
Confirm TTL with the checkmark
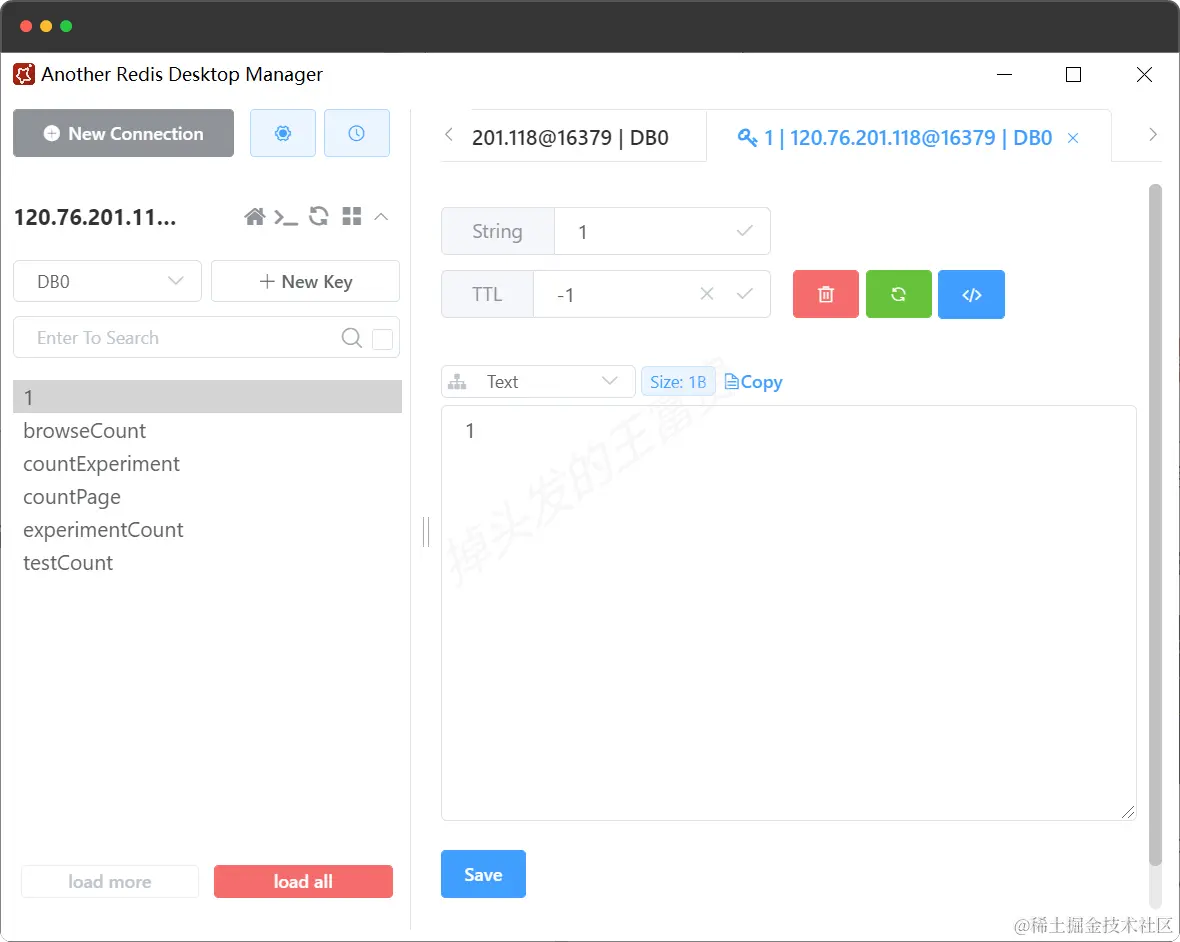point(744,293)
